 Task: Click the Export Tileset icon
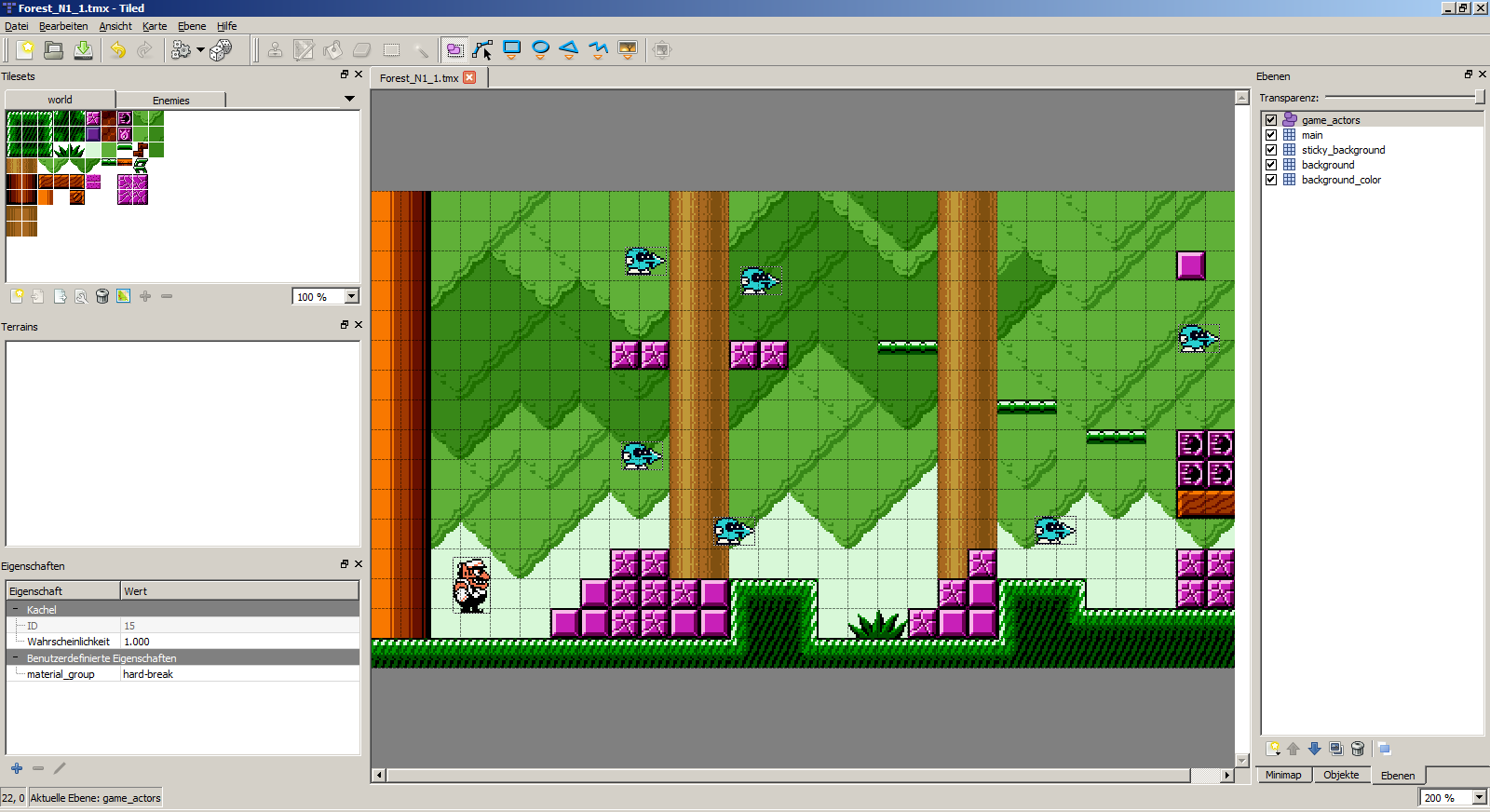[60, 296]
